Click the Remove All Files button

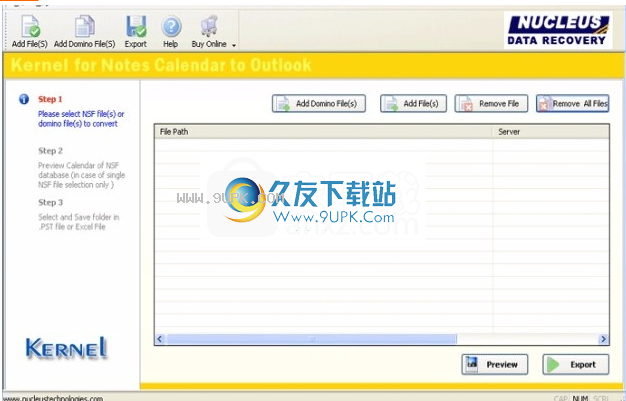click(573, 104)
